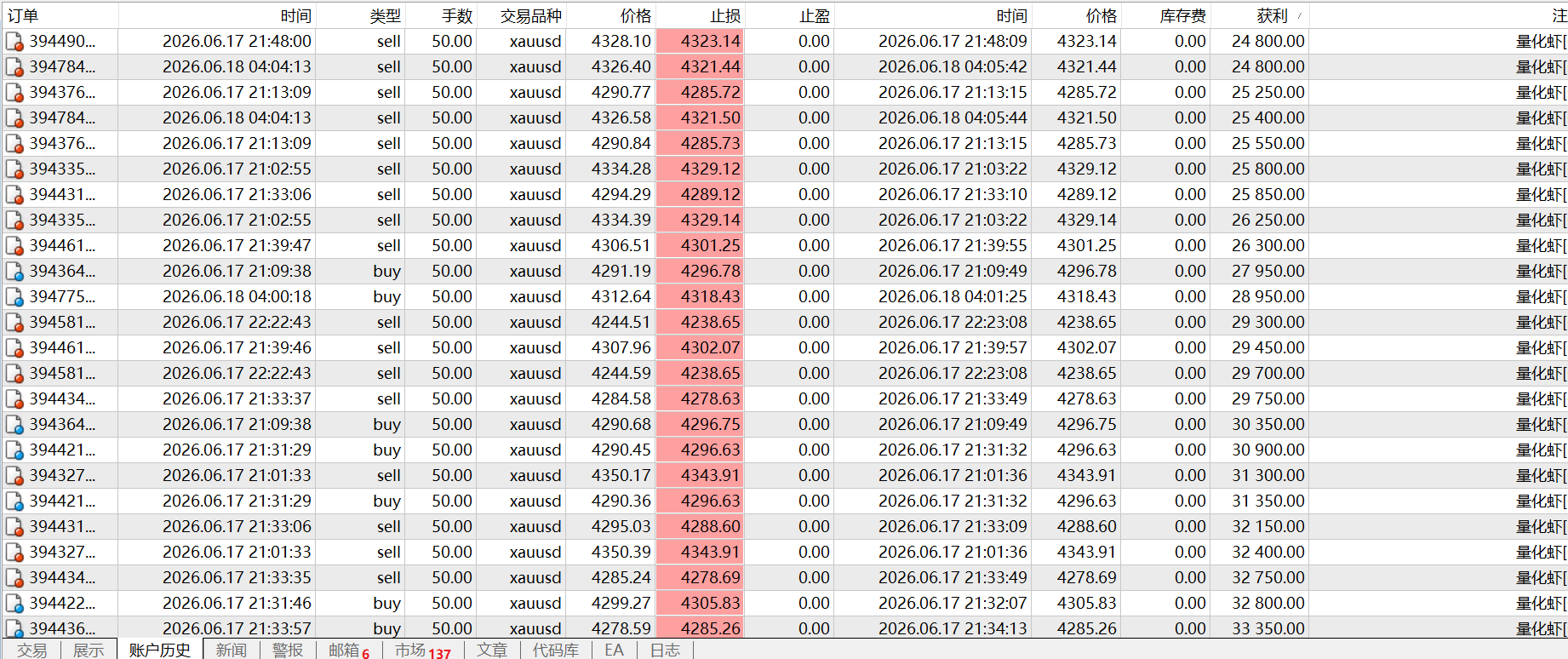Switch to the 警报 tab
Image resolution: width=1568 pixels, height=659 pixels.
287,650
